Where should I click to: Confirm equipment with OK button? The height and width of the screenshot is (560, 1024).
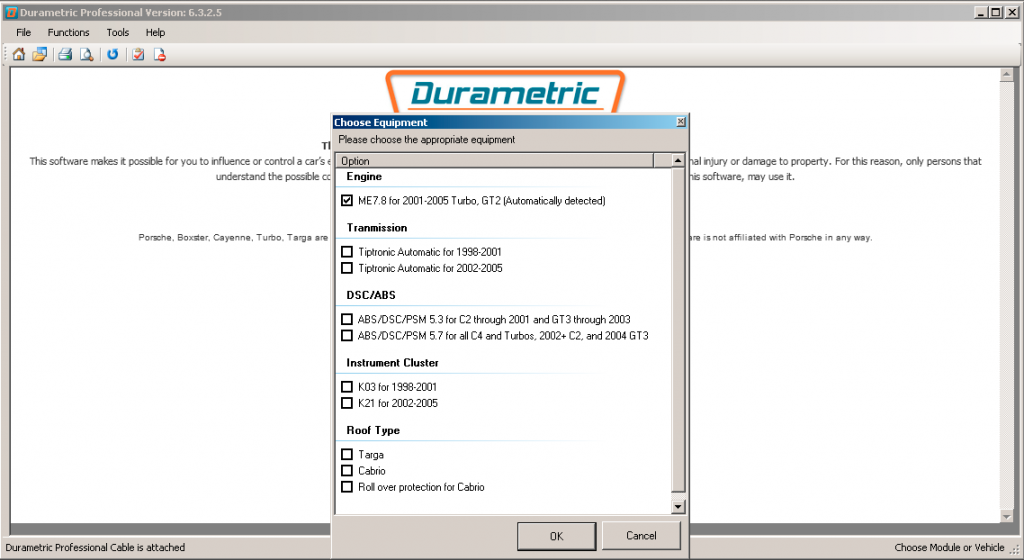coord(556,536)
